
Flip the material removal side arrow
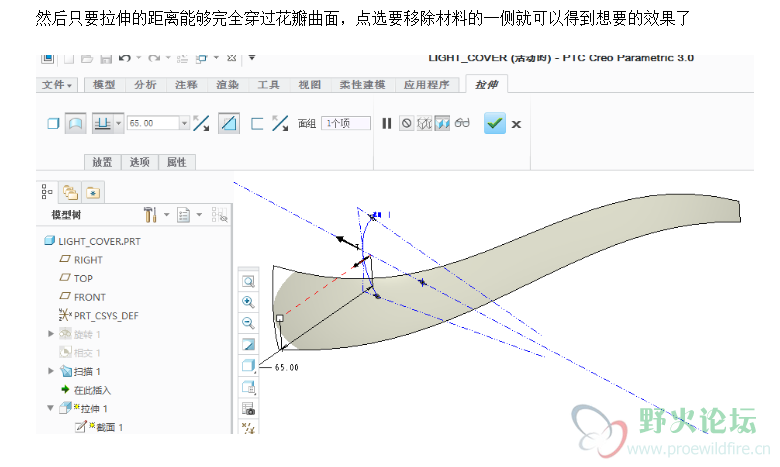280,123
